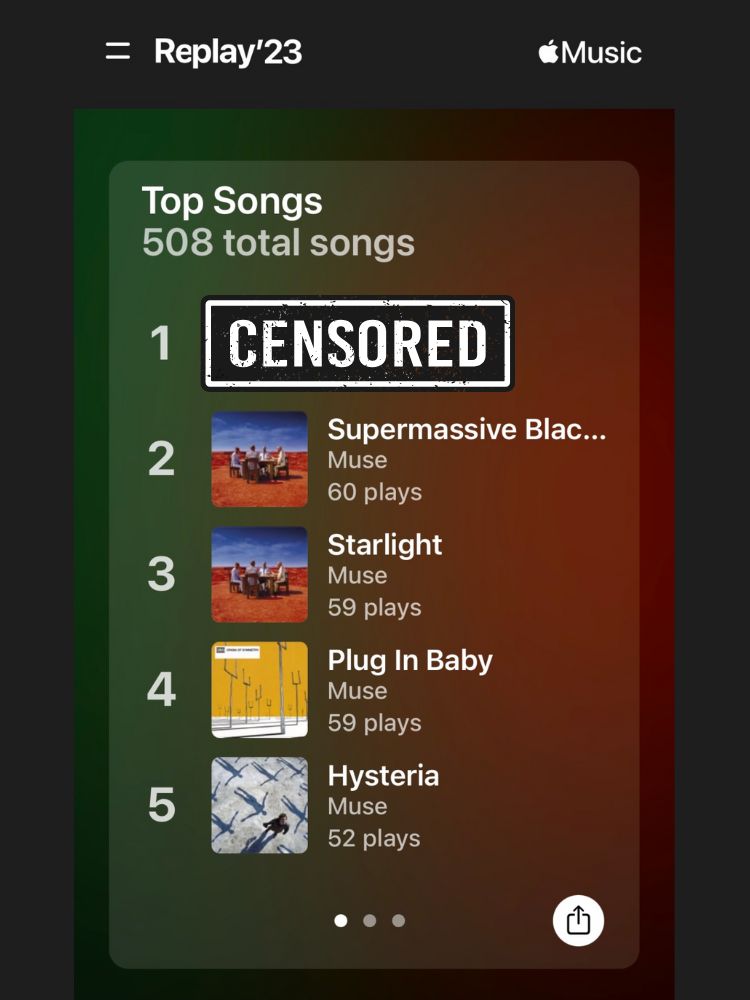Open the hamburger menu icon
This screenshot has height=1000, width=750.
point(118,52)
